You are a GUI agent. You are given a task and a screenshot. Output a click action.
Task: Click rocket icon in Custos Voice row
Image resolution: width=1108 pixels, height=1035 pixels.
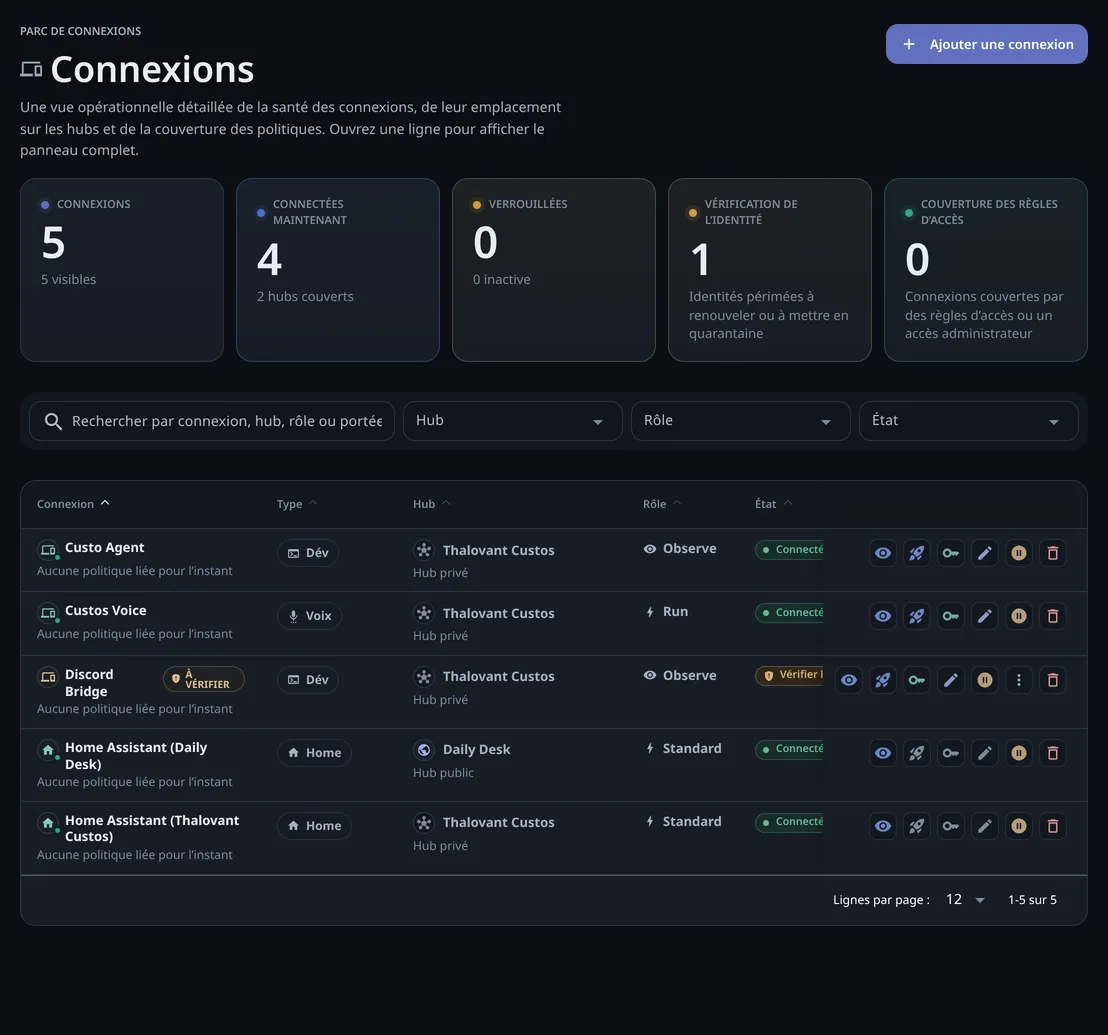tap(917, 616)
